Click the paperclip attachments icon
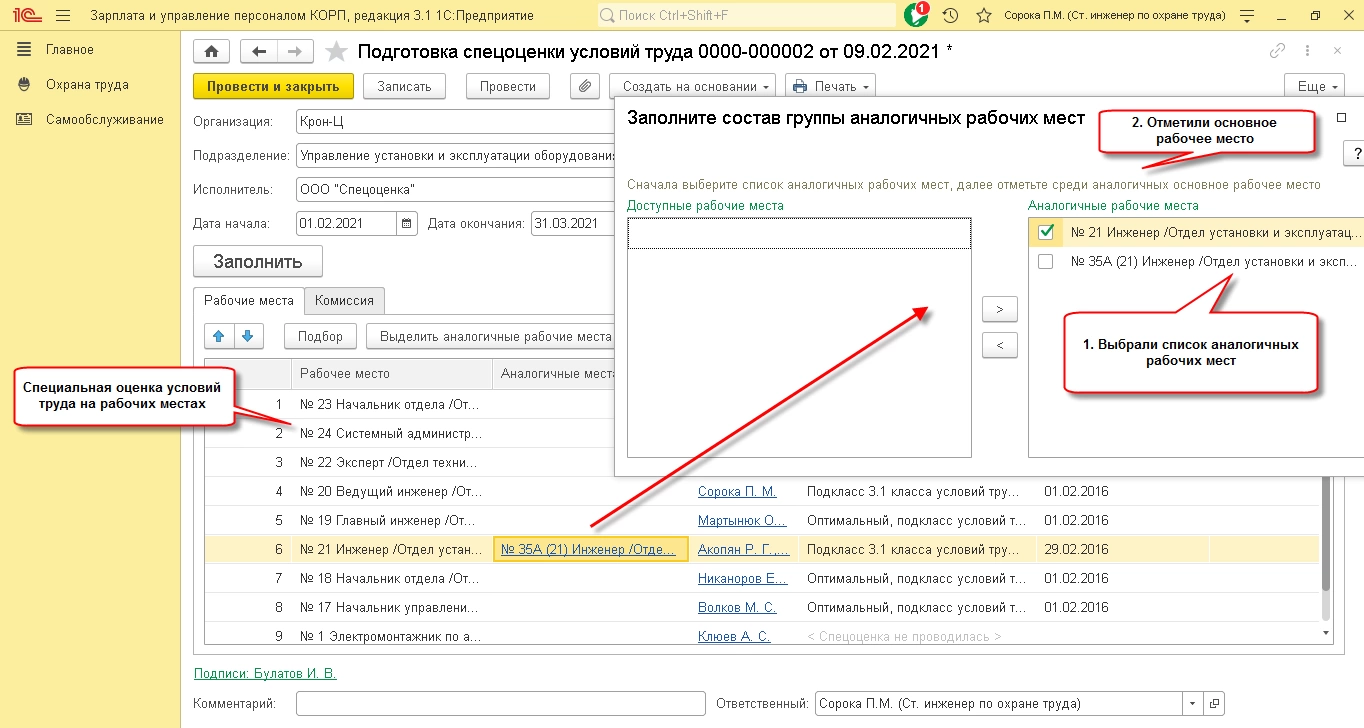Viewport: 1364px width, 728px height. [585, 86]
